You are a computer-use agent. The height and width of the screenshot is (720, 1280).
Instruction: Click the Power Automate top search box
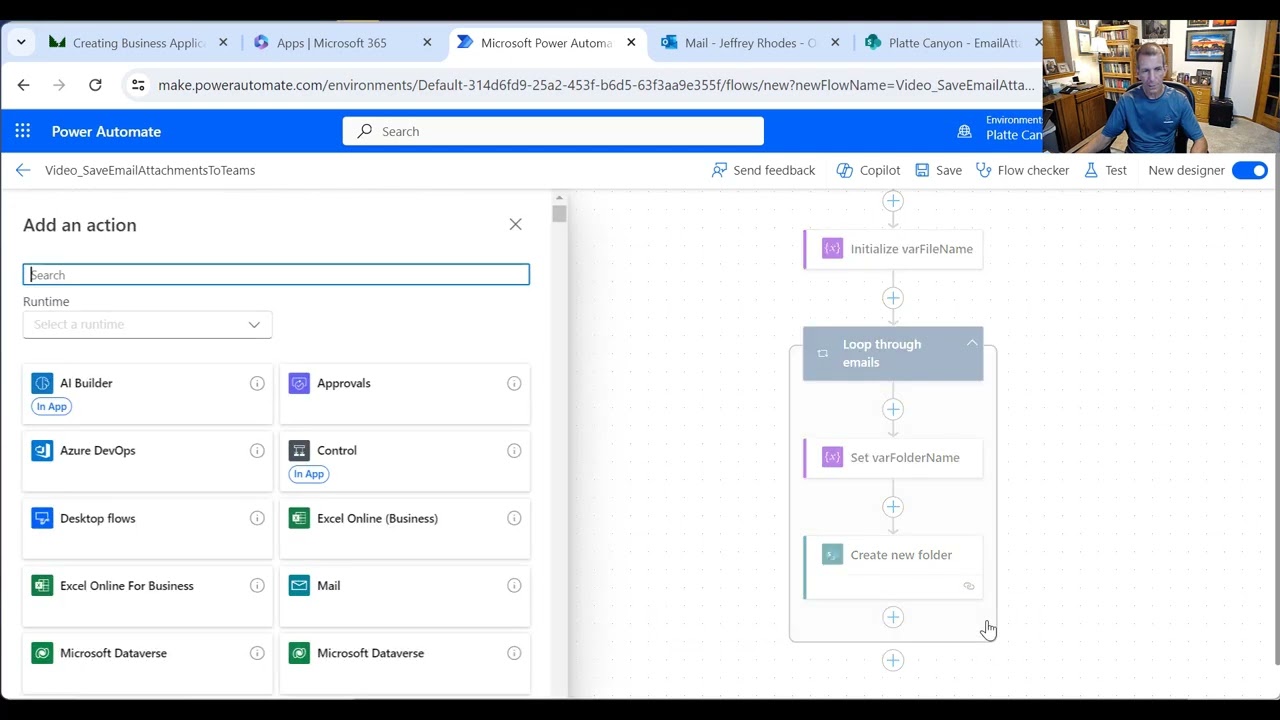553,131
